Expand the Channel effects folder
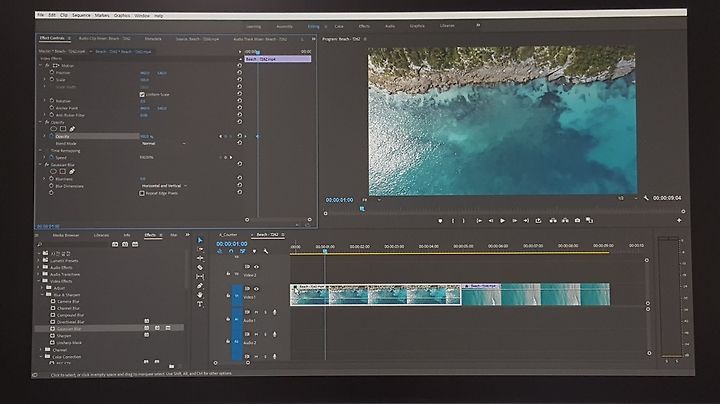Image resolution: width=720 pixels, height=404 pixels. coord(41,350)
